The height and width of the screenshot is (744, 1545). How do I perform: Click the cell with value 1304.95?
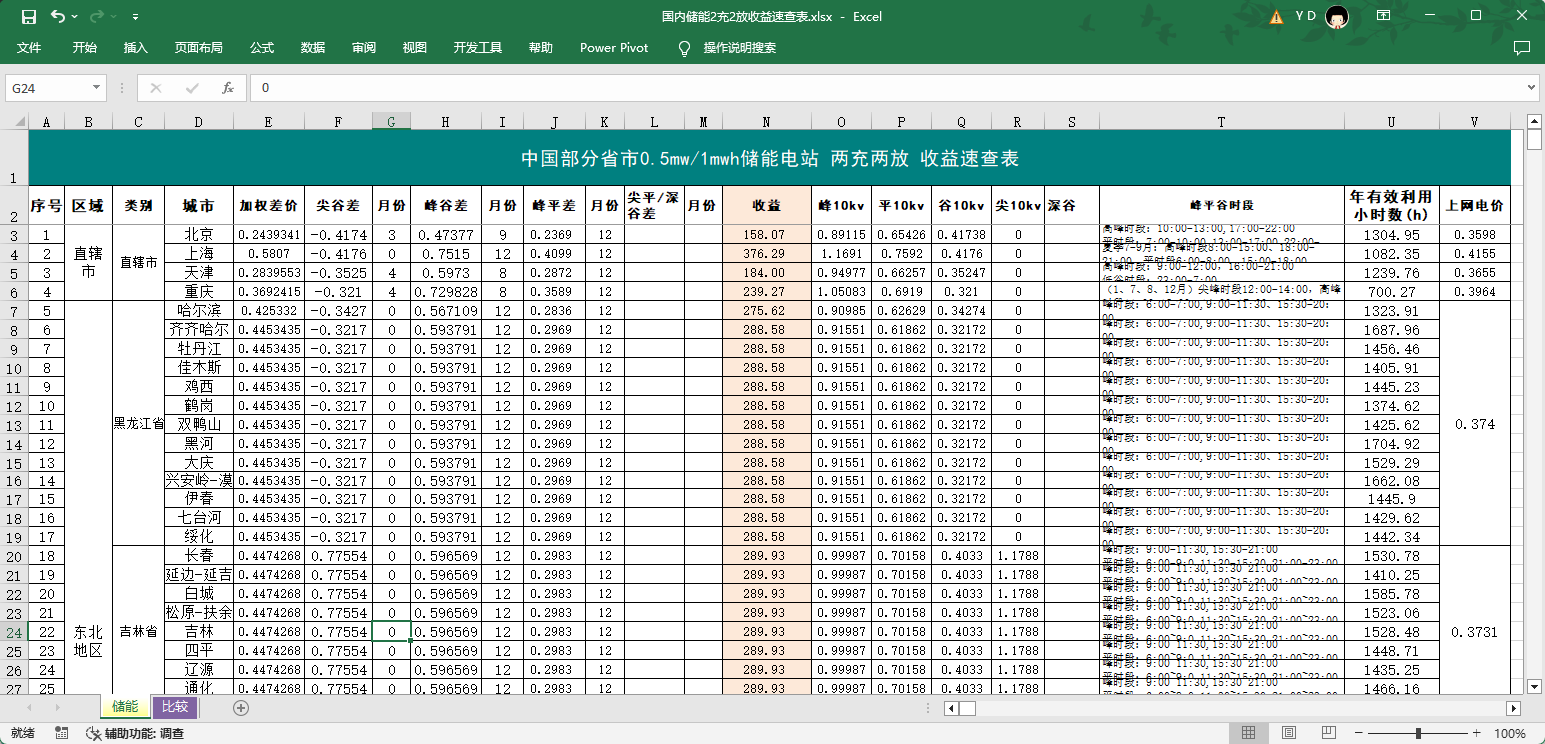tap(1391, 235)
